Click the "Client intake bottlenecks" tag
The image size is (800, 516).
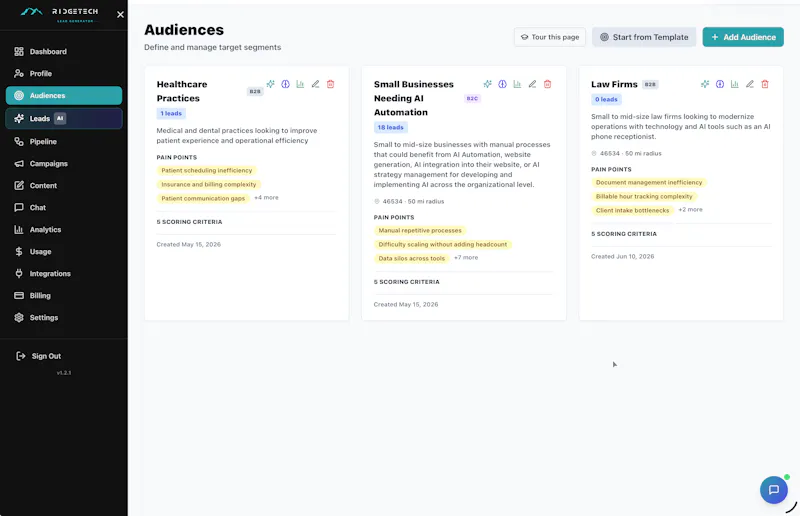coord(633,210)
